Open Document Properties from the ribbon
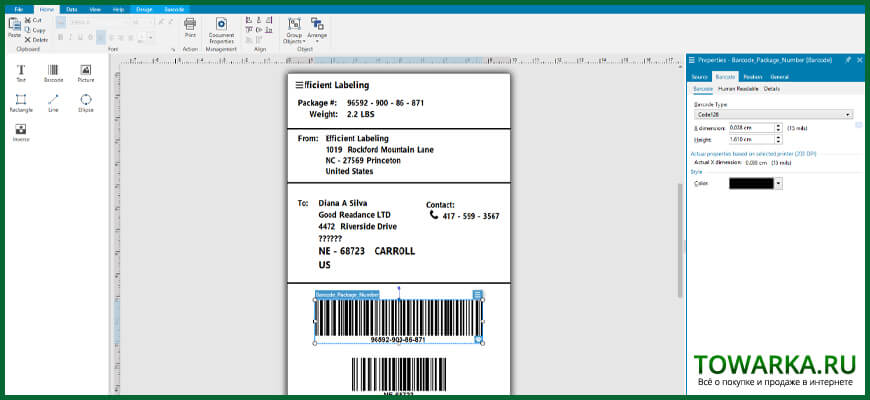Viewport: 870px width, 400px height. click(x=221, y=30)
